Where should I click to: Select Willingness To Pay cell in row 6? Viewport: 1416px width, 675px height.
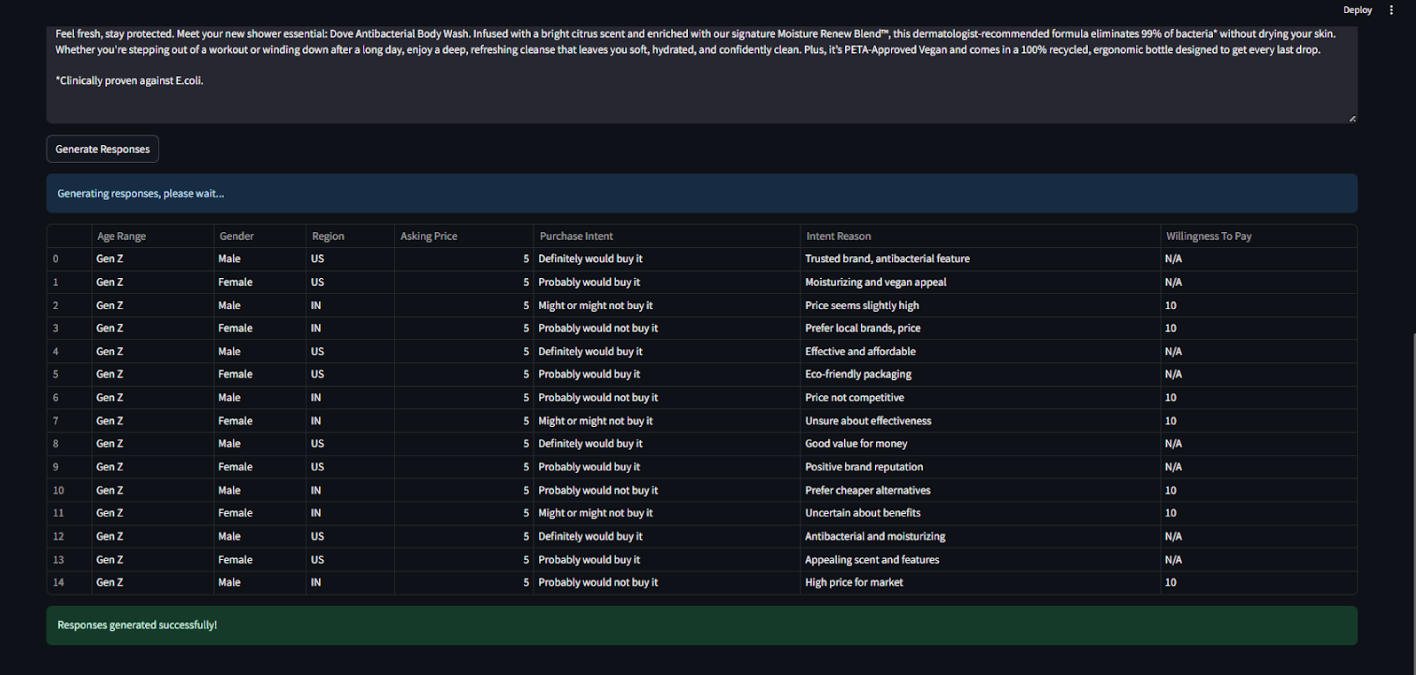(x=1258, y=397)
